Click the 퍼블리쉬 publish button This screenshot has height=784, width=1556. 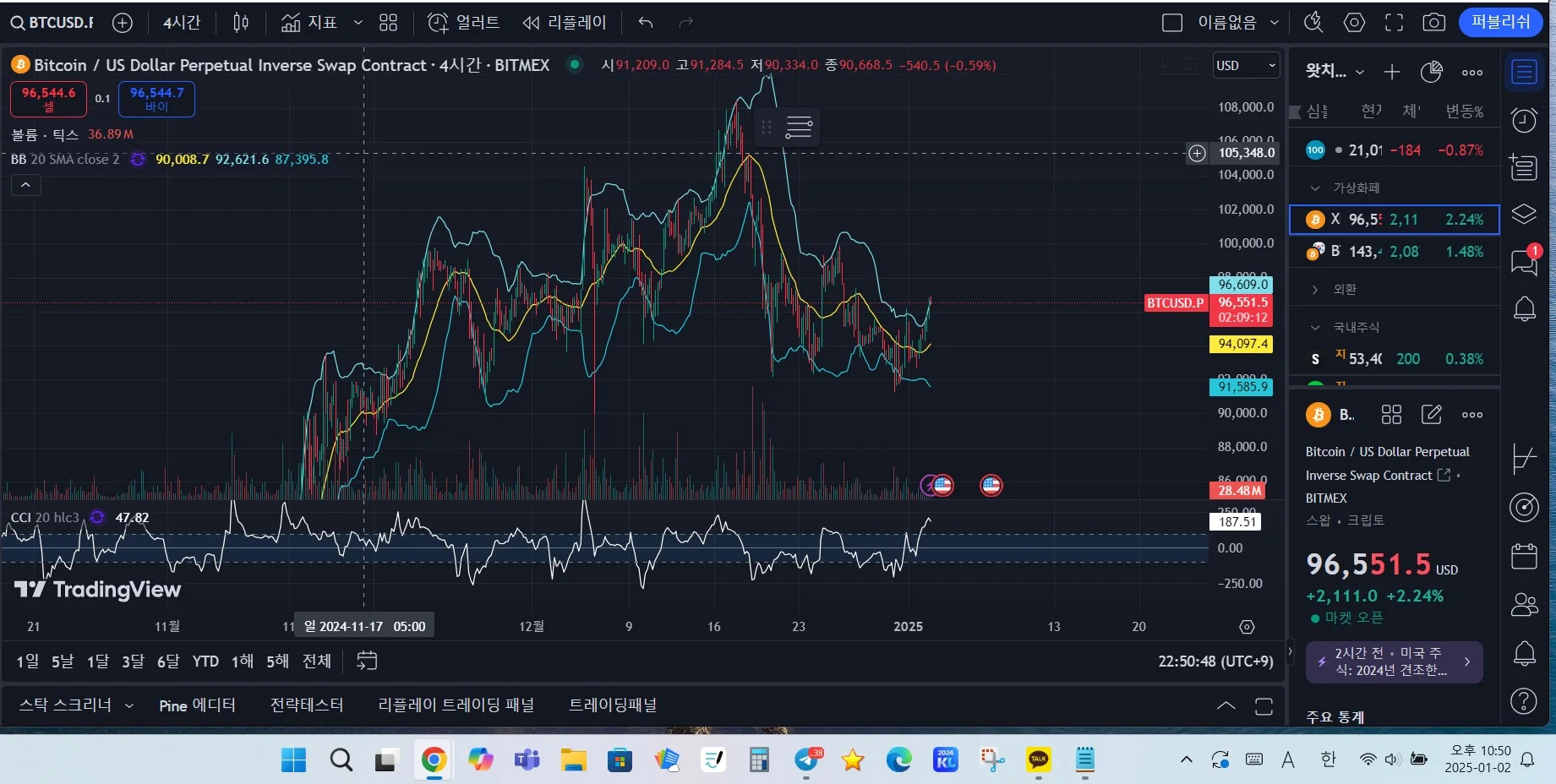click(1501, 22)
